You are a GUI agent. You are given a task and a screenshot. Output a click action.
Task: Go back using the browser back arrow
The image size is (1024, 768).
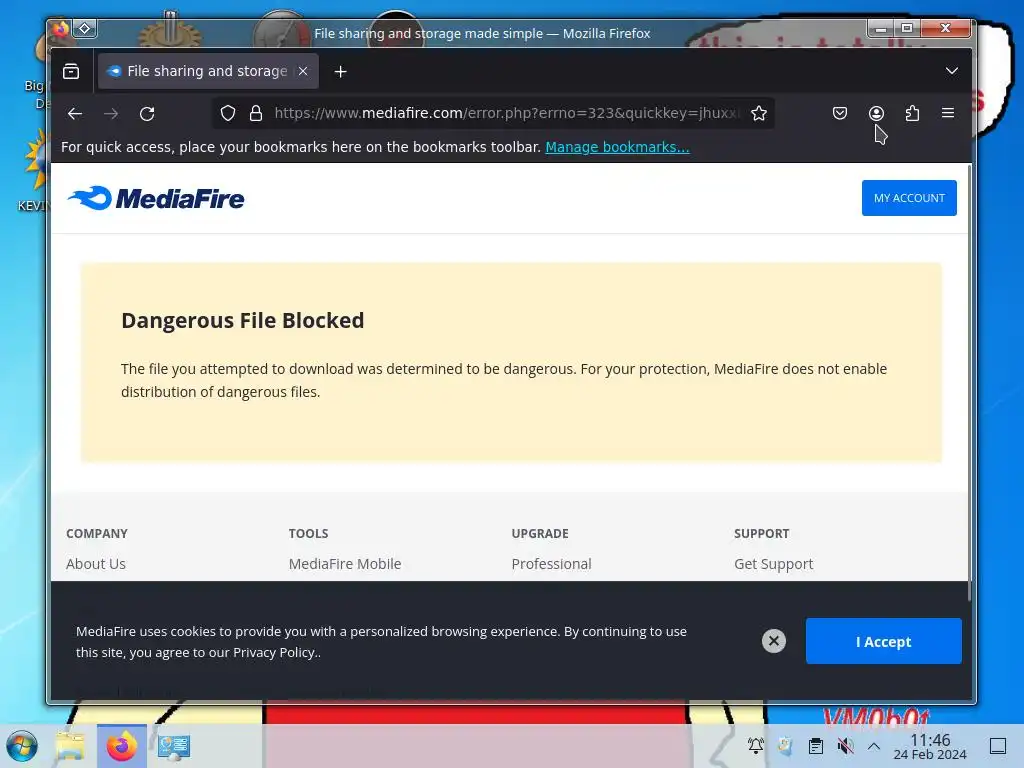coord(75,114)
